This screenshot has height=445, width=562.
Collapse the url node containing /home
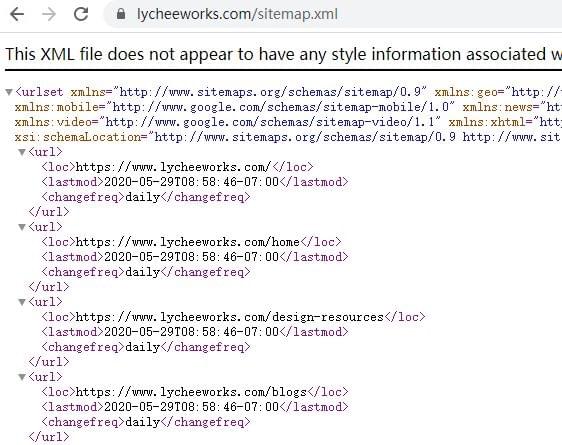(x=22, y=227)
